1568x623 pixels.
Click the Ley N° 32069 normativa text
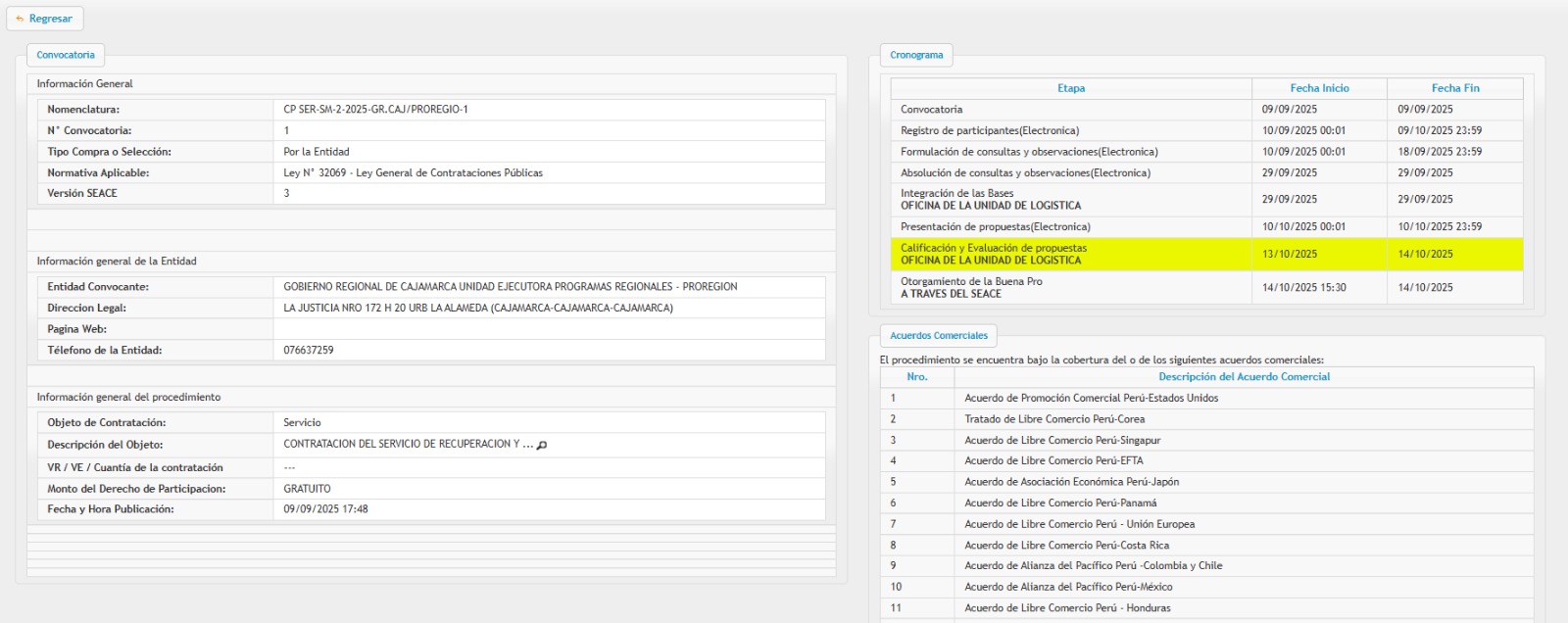click(x=413, y=172)
